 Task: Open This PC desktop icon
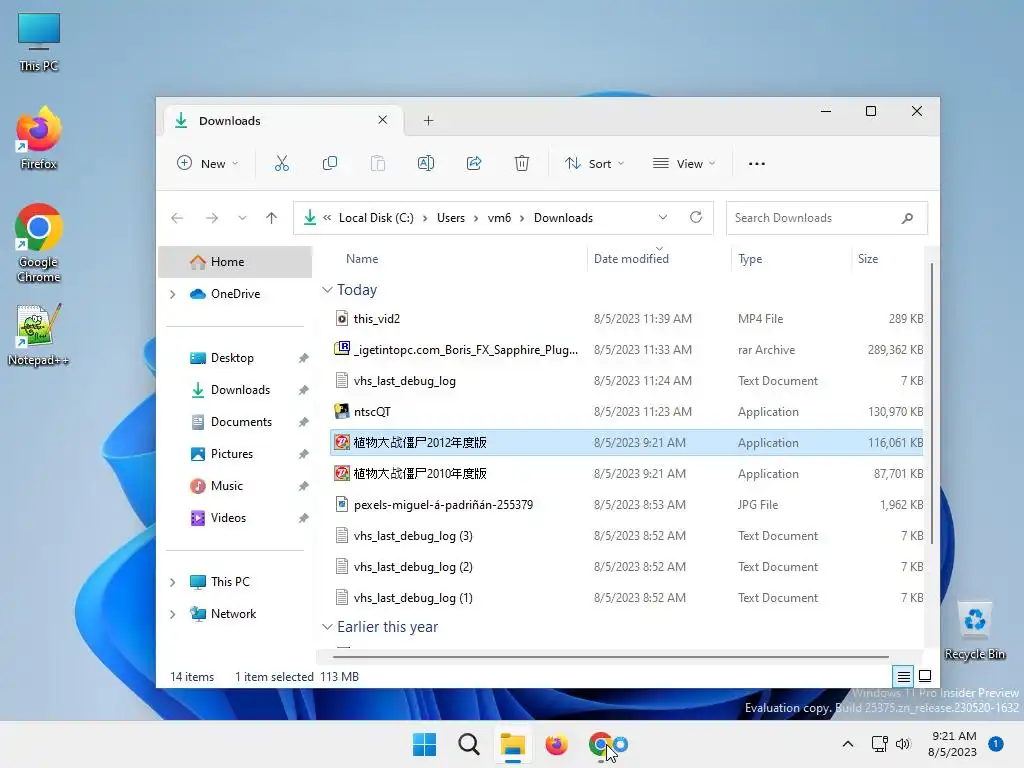click(39, 42)
